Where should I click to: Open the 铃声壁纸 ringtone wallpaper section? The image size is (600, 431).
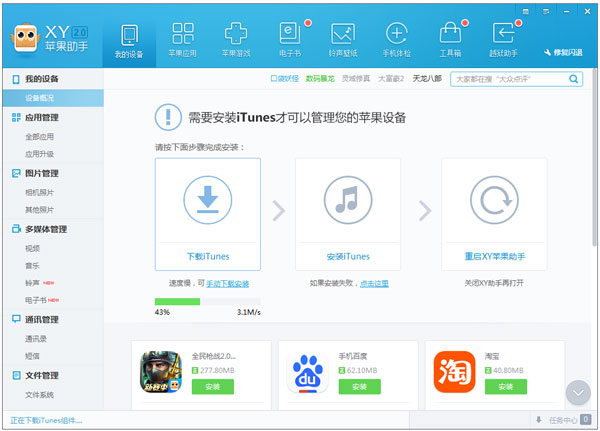pos(343,40)
